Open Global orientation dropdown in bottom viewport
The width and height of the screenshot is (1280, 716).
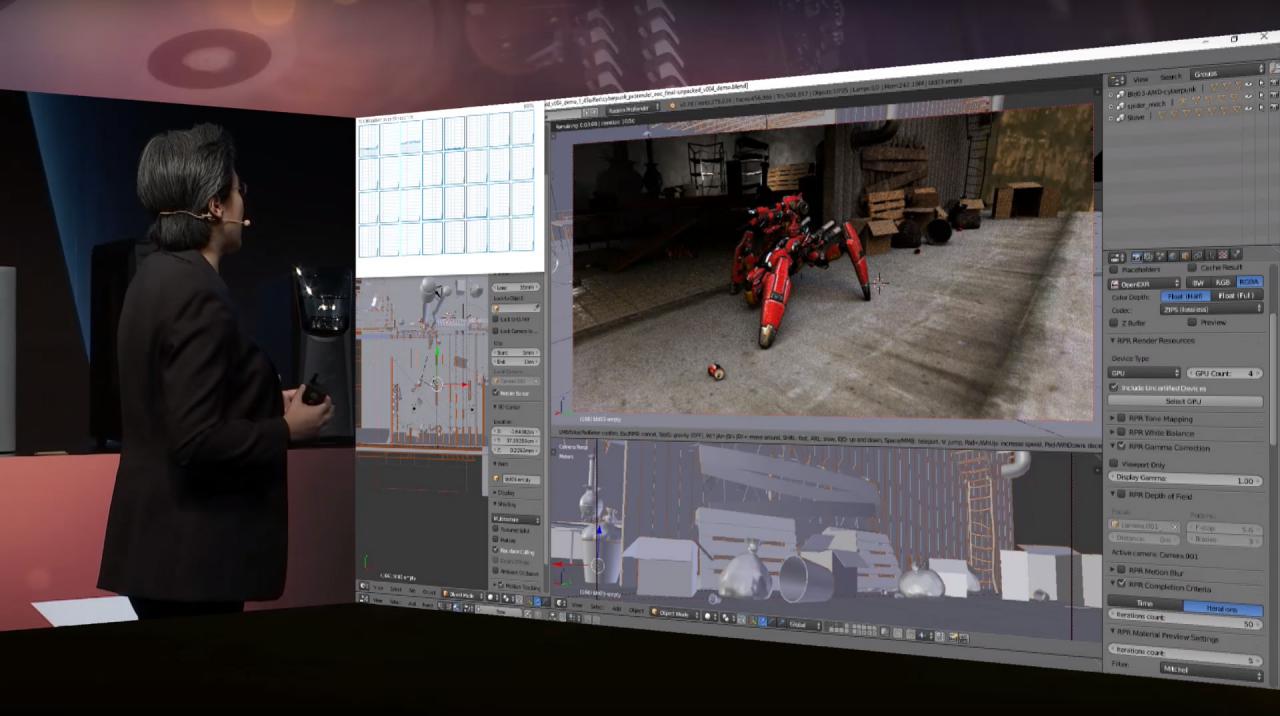coord(805,625)
